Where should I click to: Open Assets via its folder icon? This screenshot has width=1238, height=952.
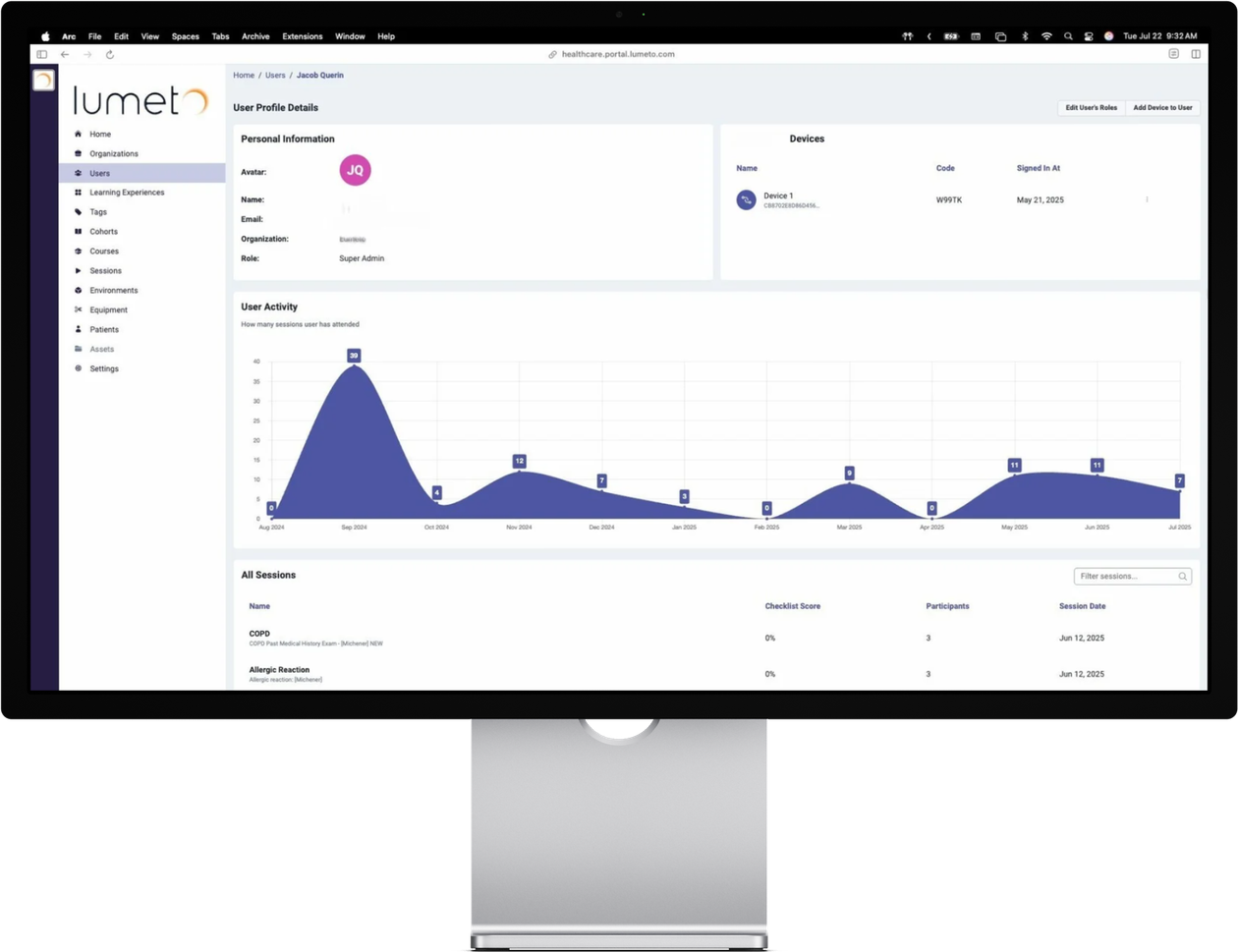point(79,350)
